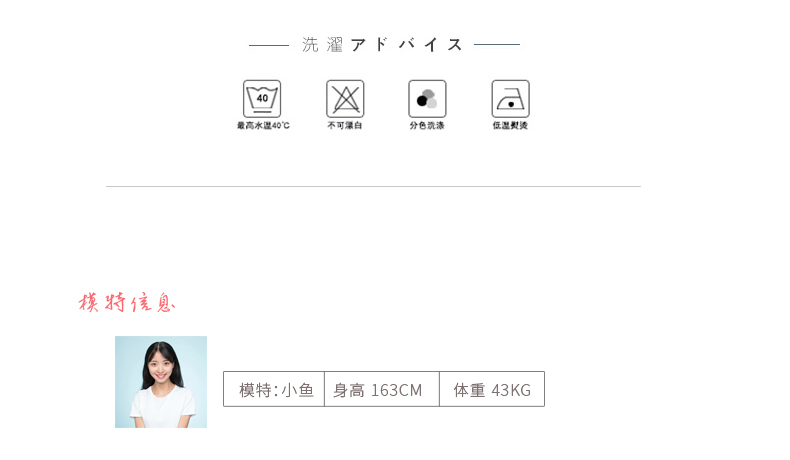
Task: Click the line left of 洗濯 heading
Action: click(269, 45)
